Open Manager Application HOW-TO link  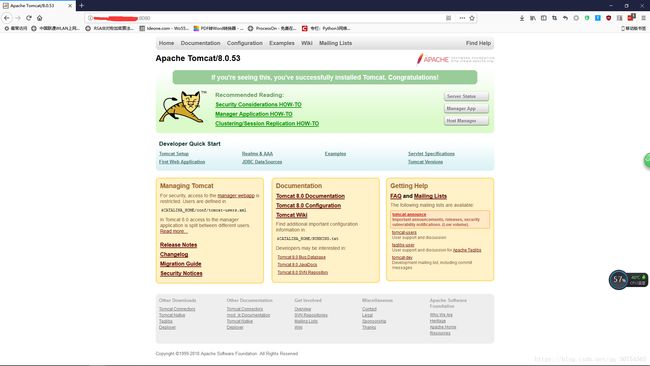pyautogui.click(x=254, y=114)
